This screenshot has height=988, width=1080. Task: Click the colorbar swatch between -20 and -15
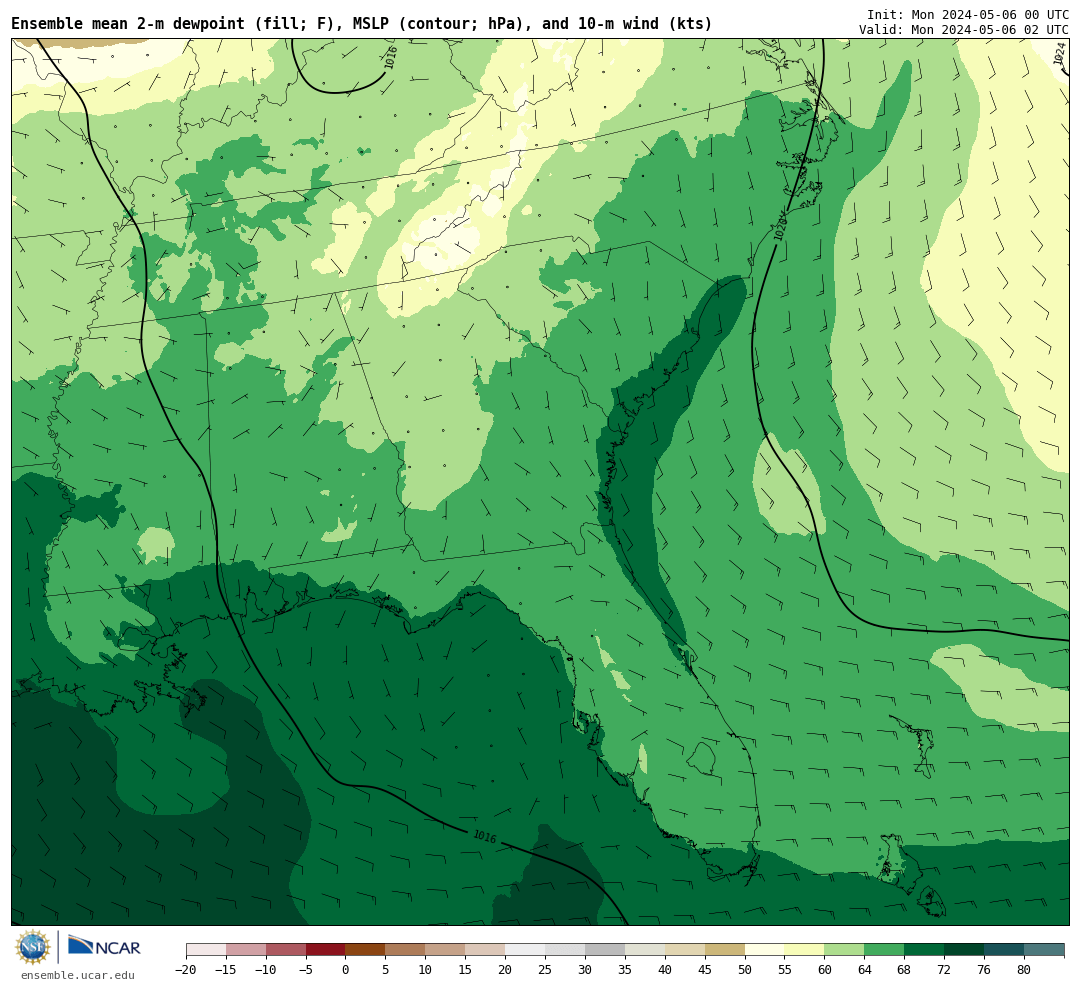[x=206, y=950]
